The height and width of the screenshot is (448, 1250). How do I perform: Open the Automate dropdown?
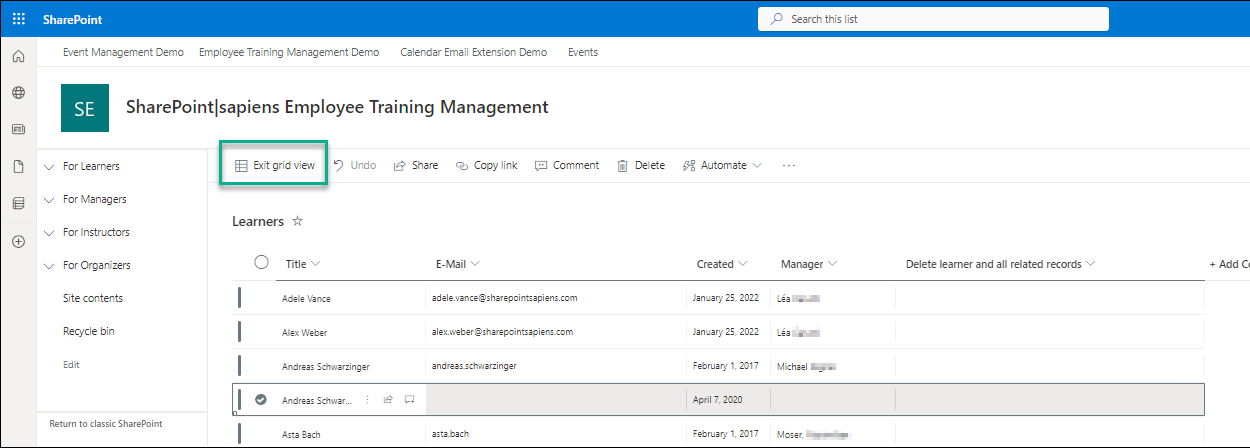722,165
